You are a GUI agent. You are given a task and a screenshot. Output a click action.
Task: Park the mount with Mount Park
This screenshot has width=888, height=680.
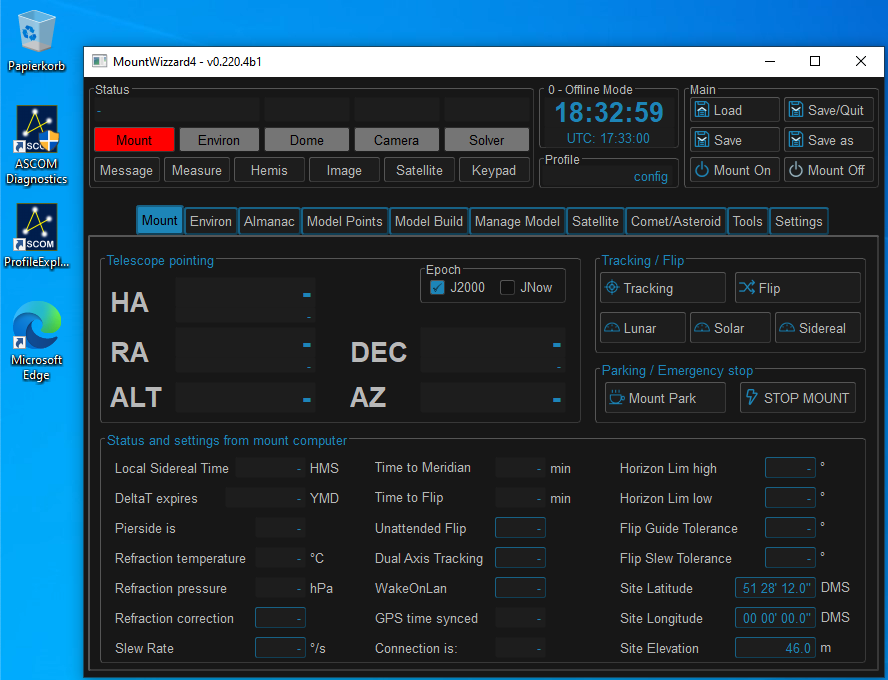point(665,397)
